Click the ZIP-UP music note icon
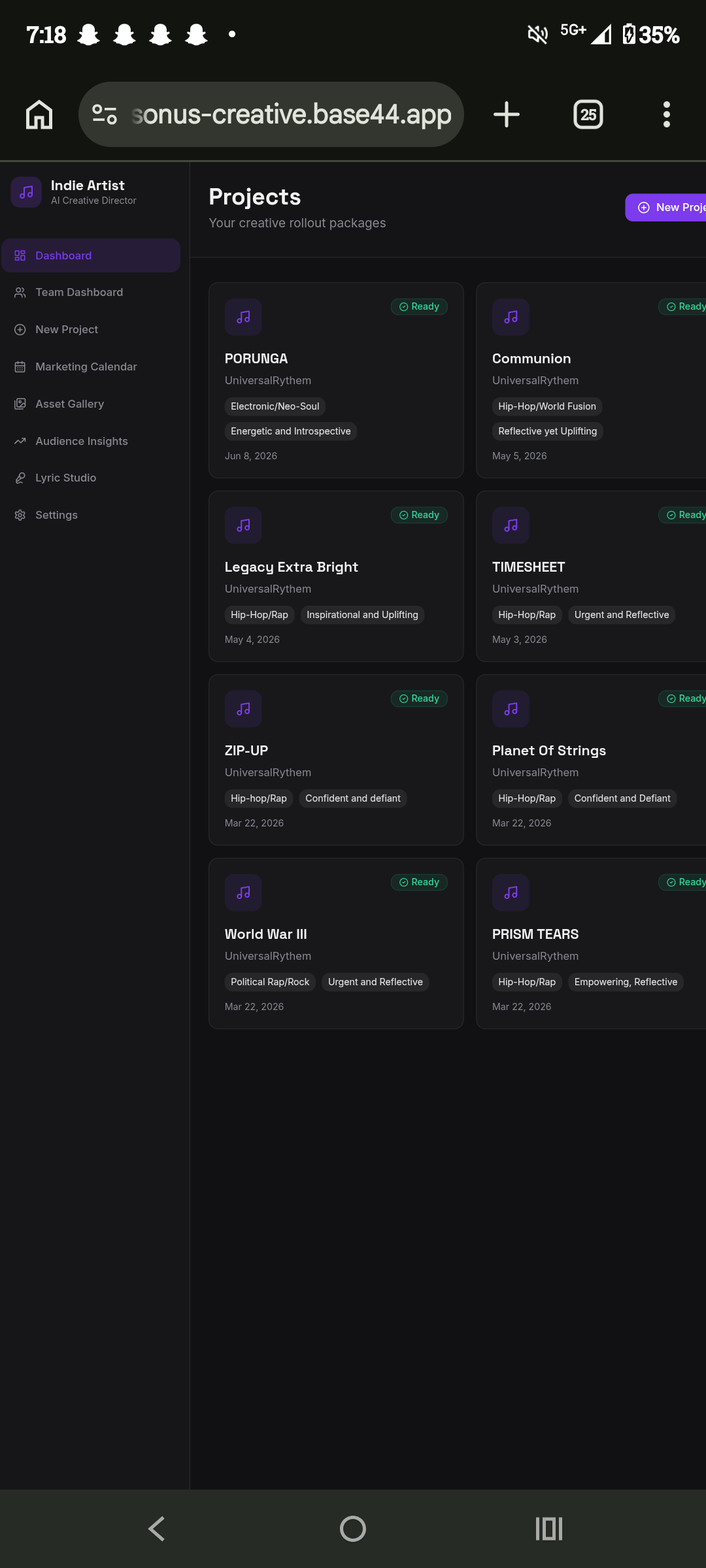 pyautogui.click(x=243, y=709)
